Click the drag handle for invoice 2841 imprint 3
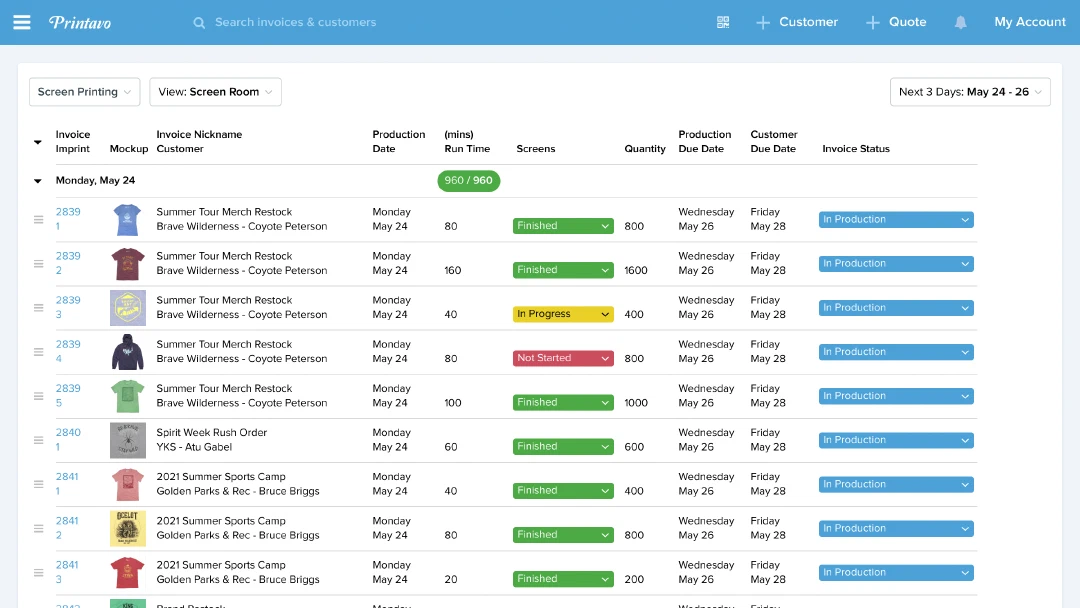This screenshot has width=1080, height=608. (x=39, y=572)
